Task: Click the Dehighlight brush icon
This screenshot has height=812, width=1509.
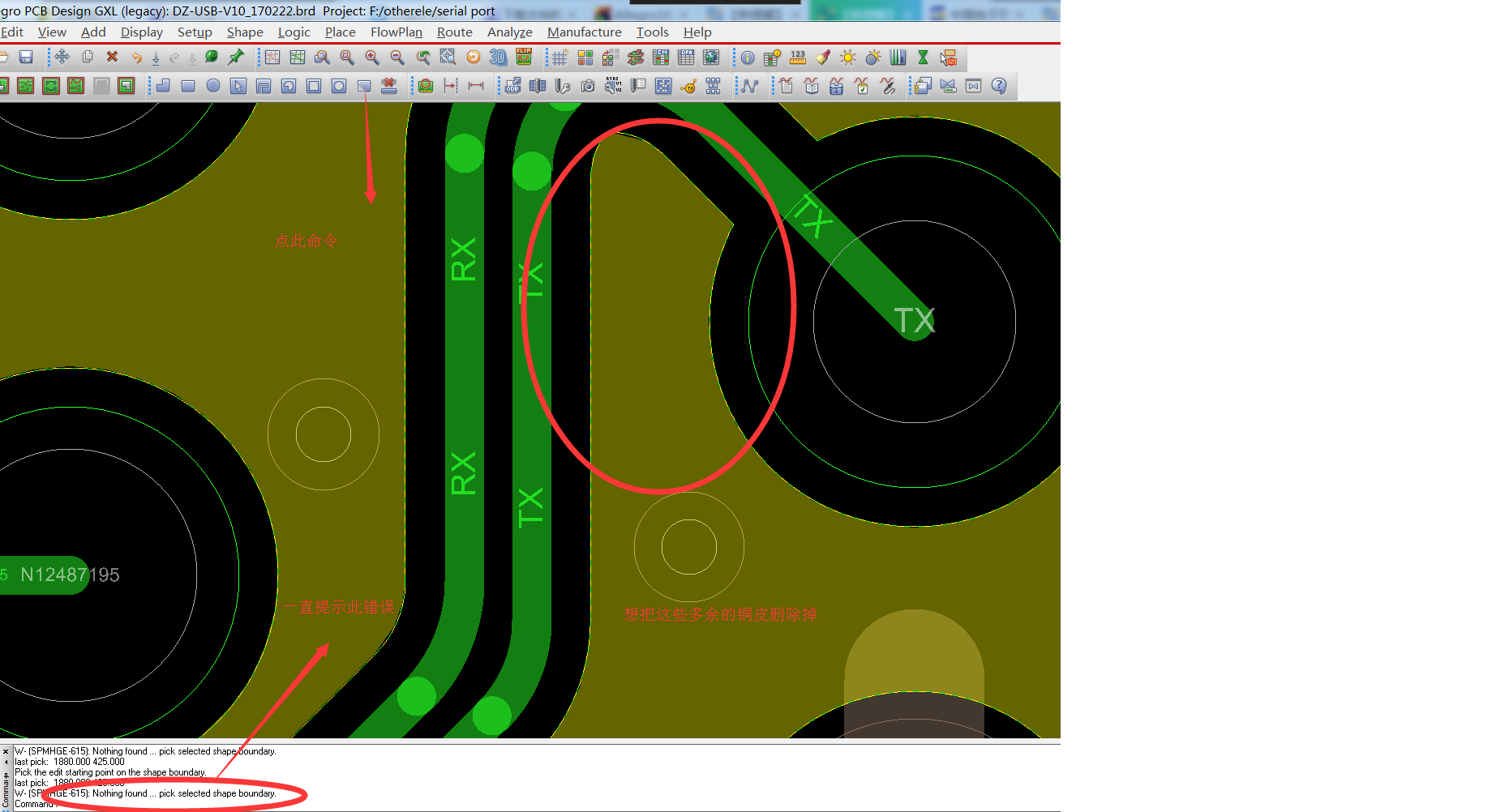Action: click(x=823, y=57)
